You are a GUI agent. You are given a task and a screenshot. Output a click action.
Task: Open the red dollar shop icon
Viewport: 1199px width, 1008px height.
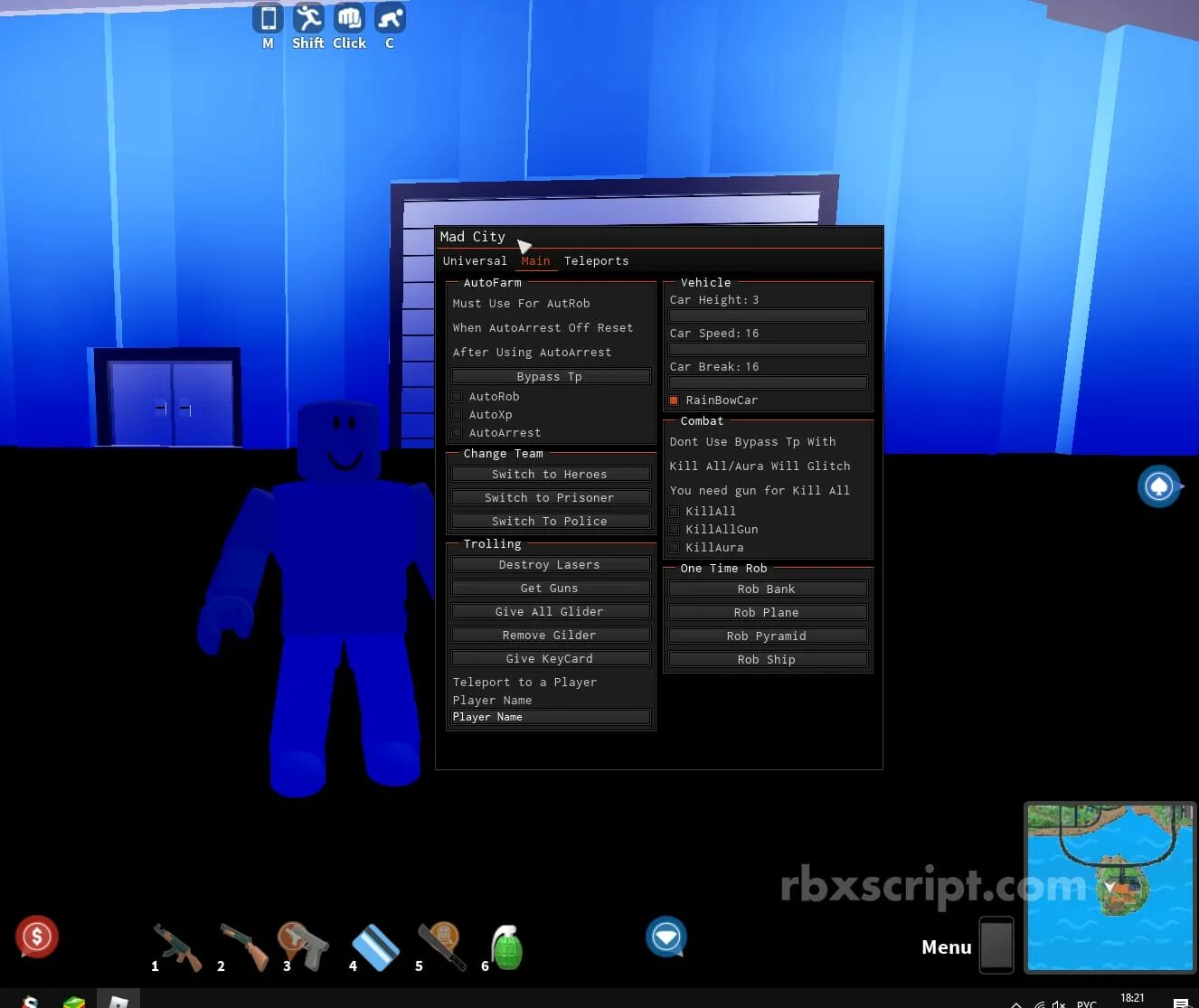click(37, 937)
